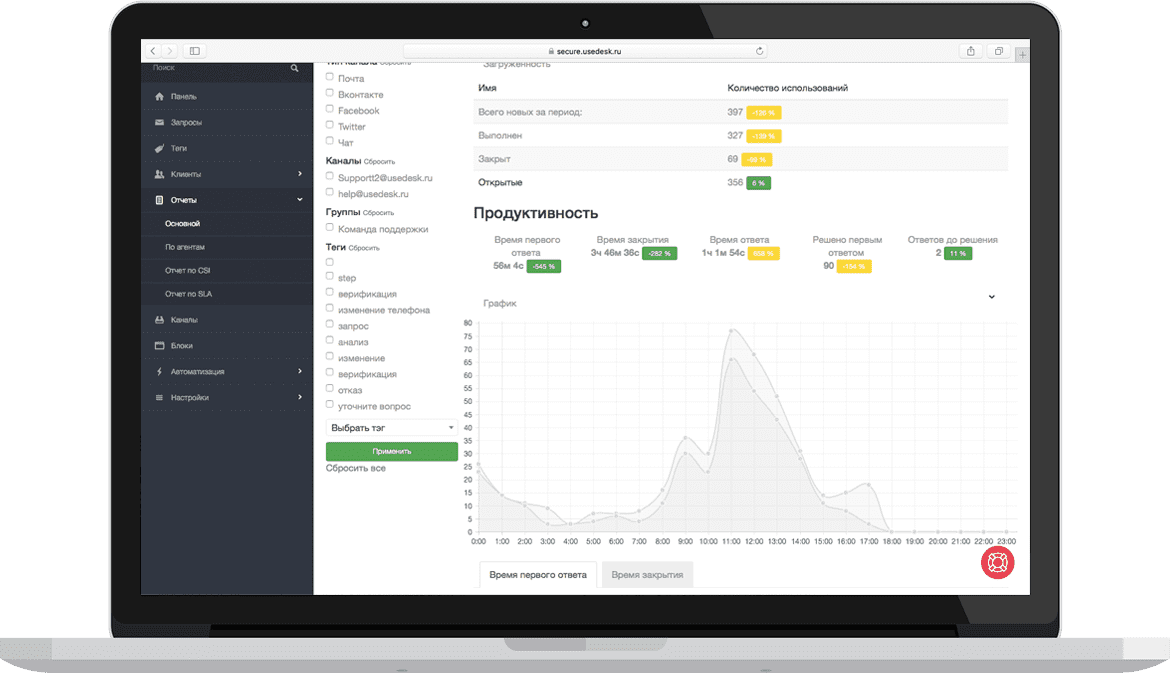This screenshot has width=1170, height=673.
Task: Click the browser reload icon
Action: coord(760,51)
